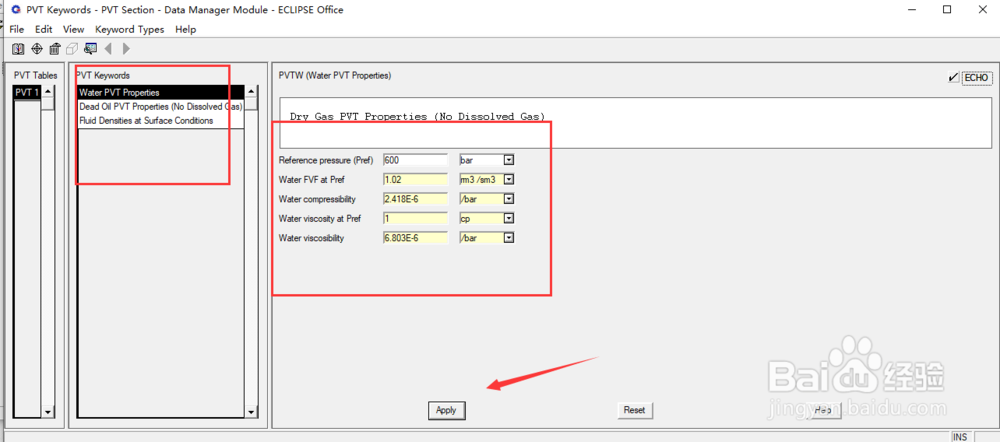Click PVT Keywords scrollbar down arrow
The width and height of the screenshot is (1000, 442).
tap(253, 412)
